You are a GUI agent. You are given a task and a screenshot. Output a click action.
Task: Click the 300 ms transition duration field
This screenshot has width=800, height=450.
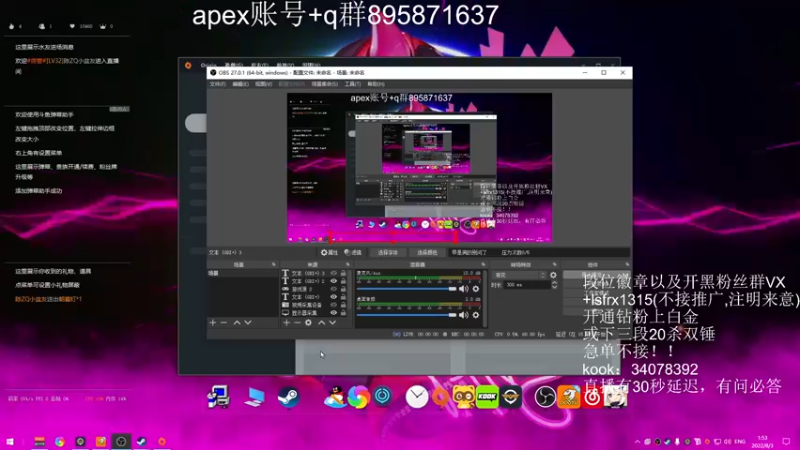(527, 285)
